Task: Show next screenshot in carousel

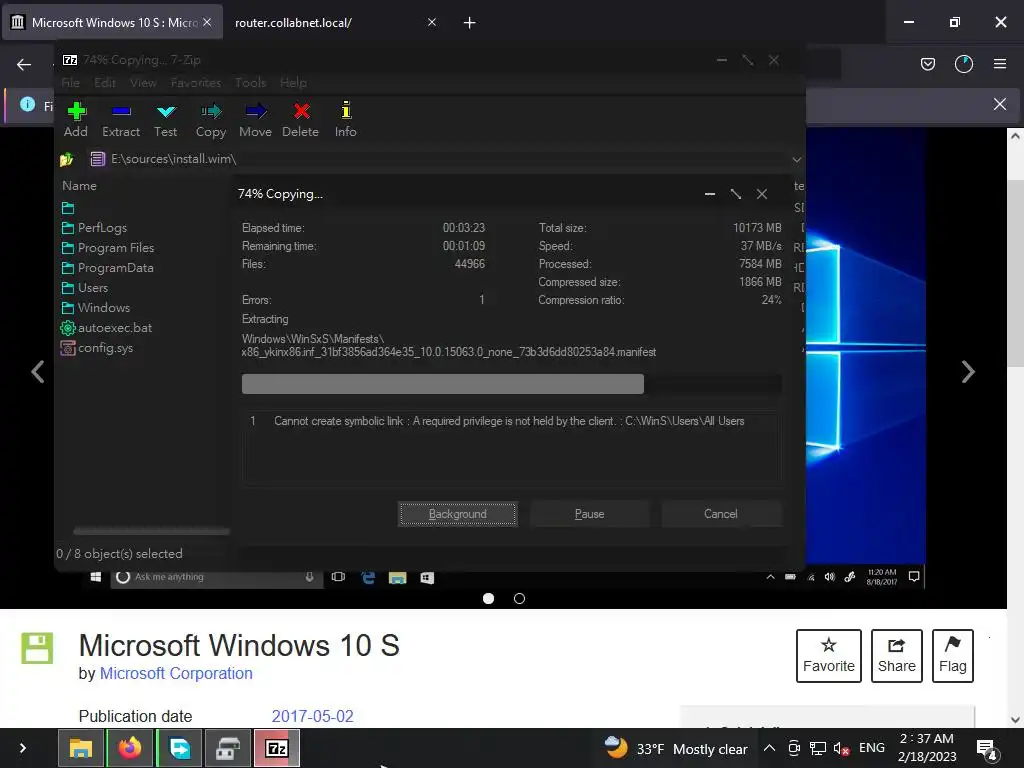Action: pyautogui.click(x=968, y=372)
